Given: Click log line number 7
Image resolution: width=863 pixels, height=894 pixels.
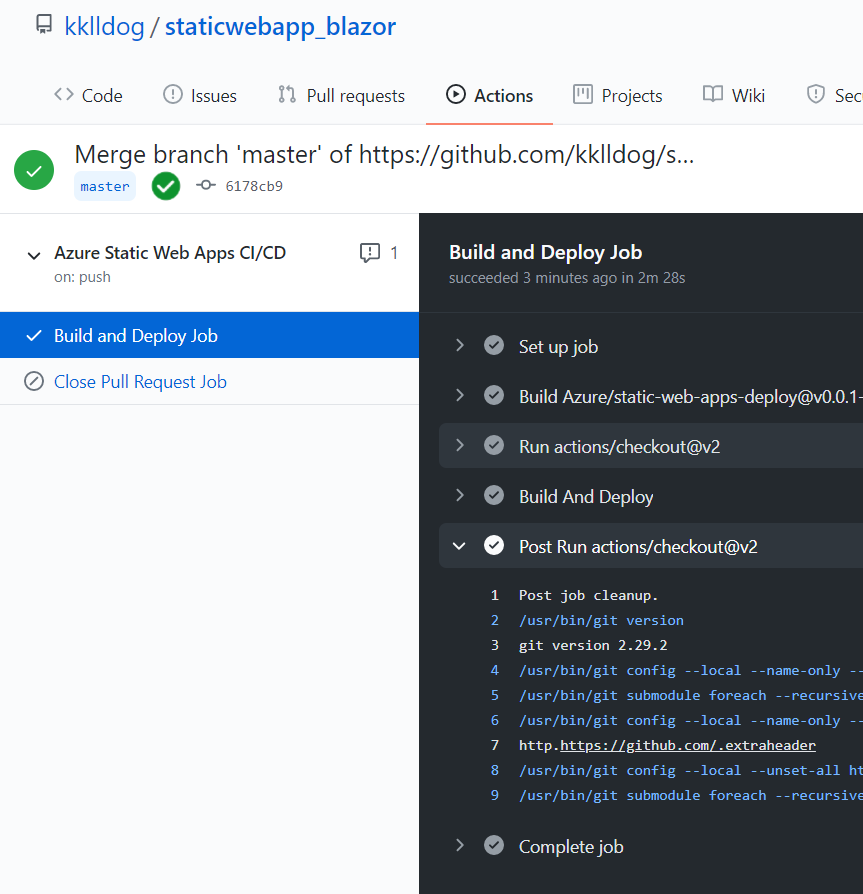Looking at the screenshot, I should [495, 745].
